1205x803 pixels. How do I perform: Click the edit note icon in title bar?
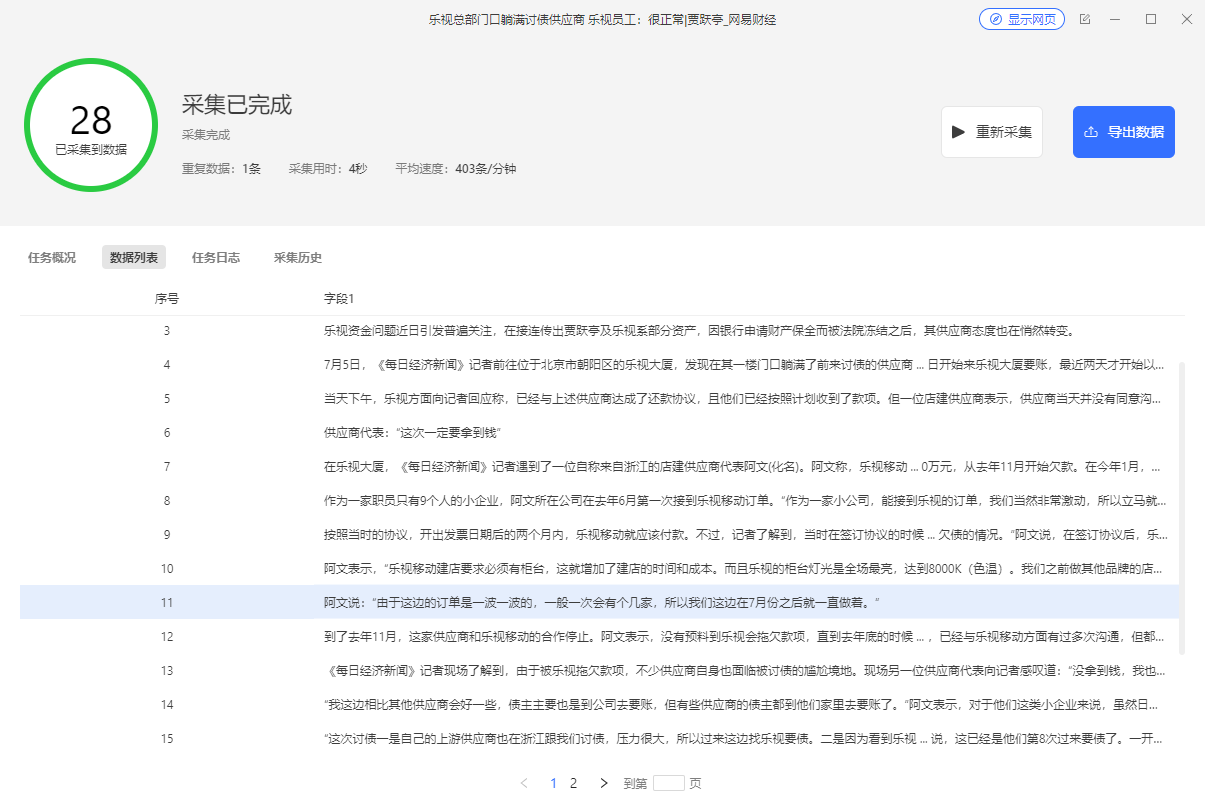1085,19
